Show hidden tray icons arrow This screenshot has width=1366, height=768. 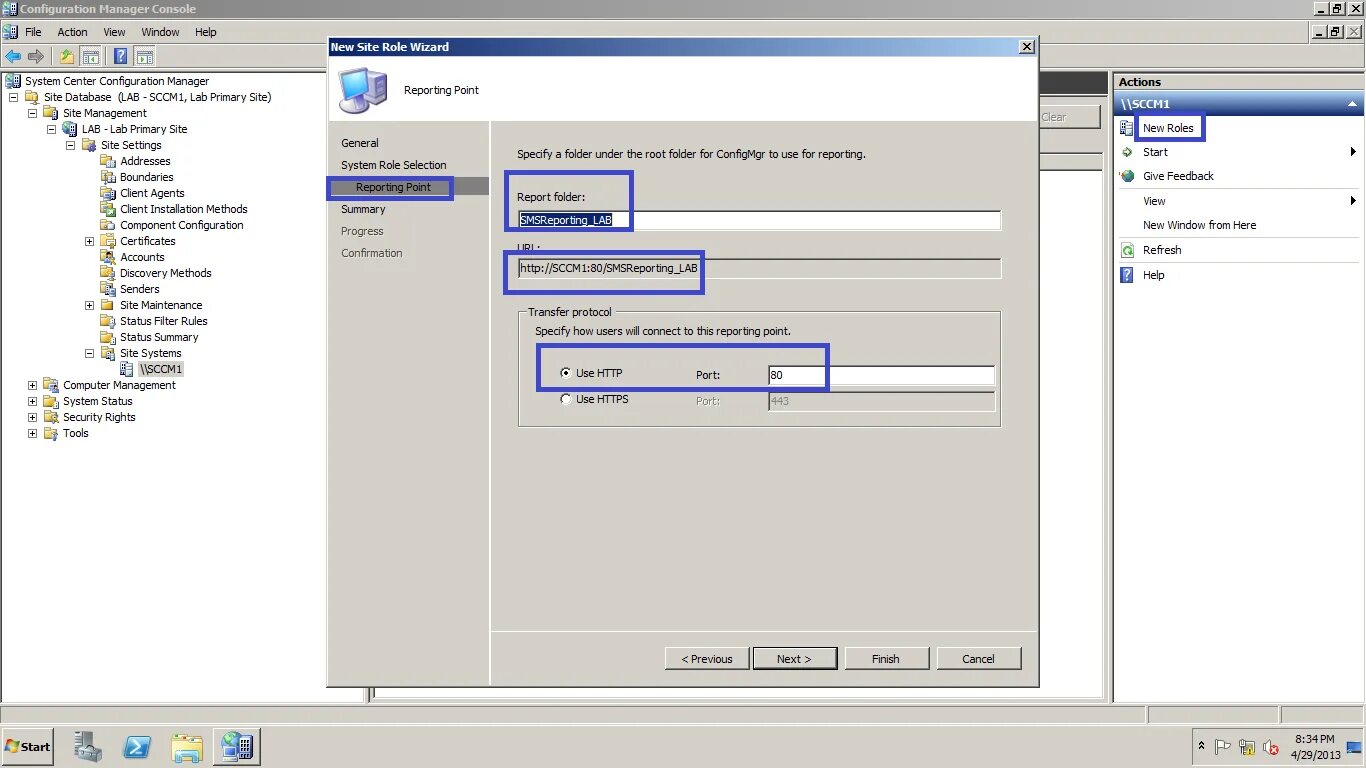tap(1201, 747)
